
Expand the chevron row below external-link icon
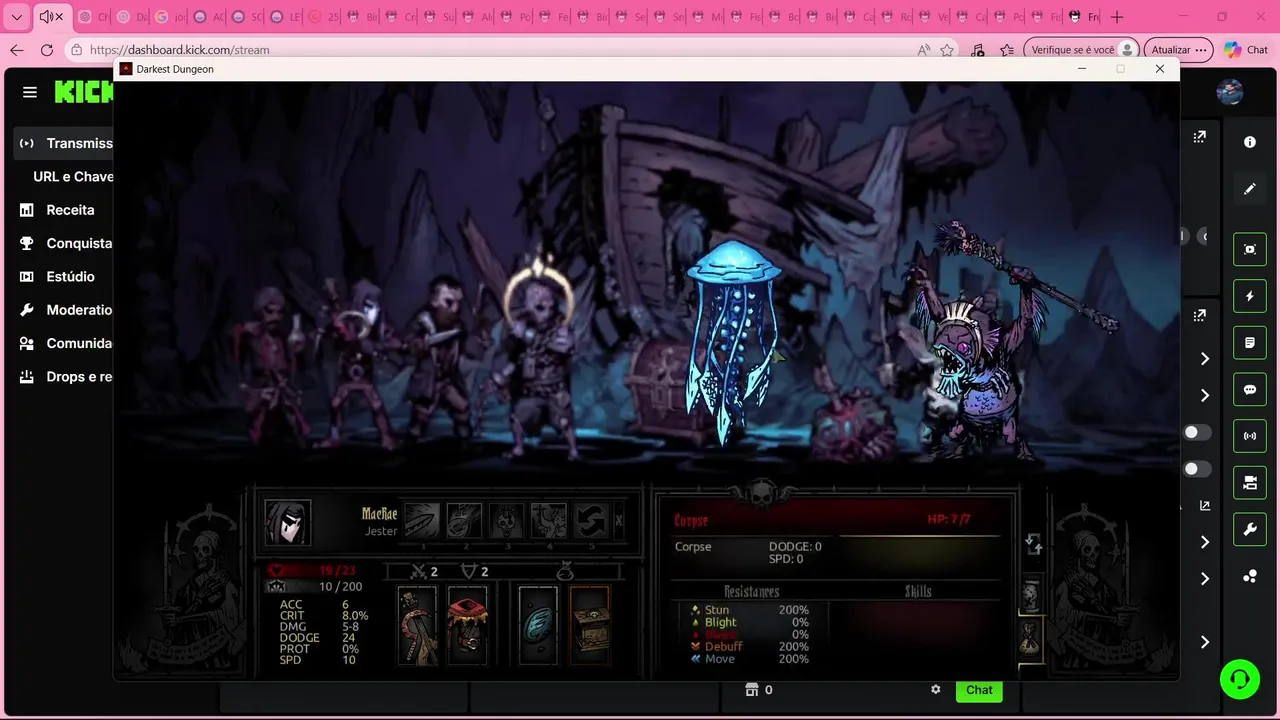[1205, 542]
